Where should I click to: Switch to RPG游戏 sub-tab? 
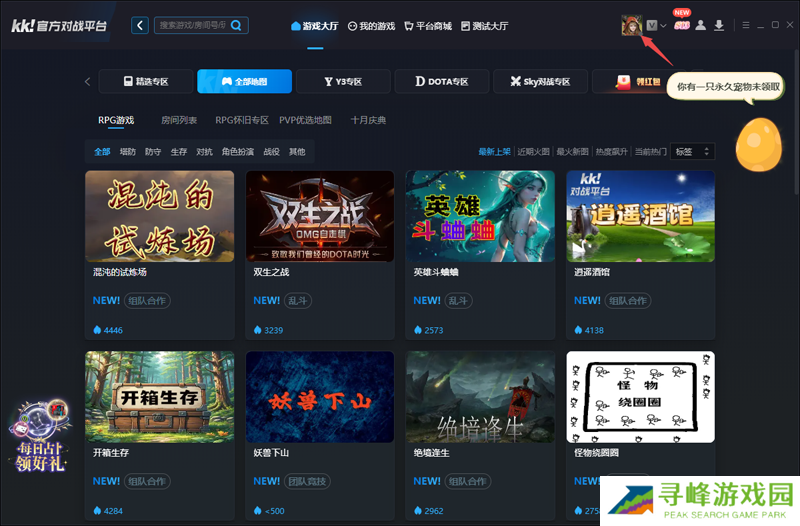tap(116, 120)
